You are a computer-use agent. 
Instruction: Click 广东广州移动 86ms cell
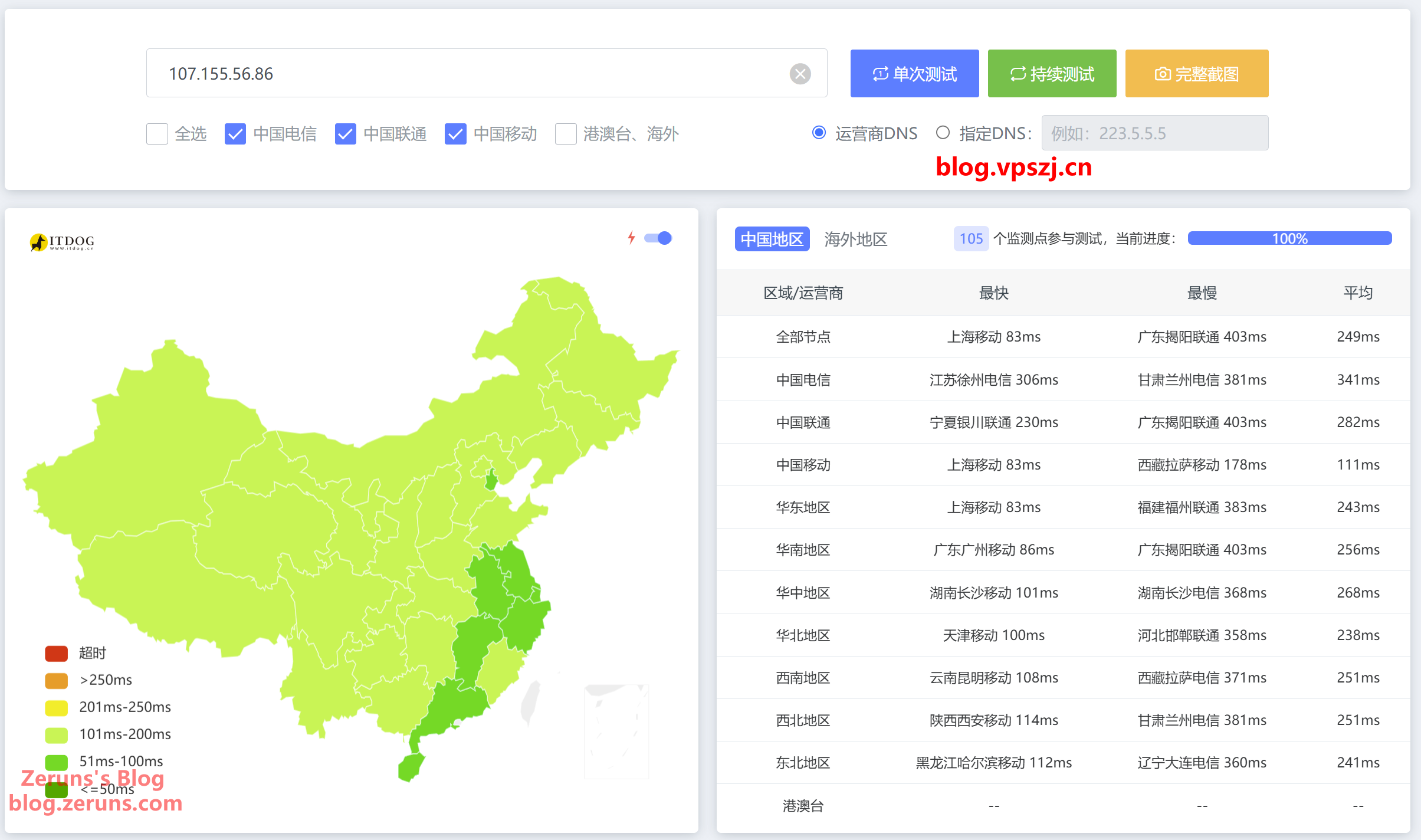pyautogui.click(x=994, y=550)
